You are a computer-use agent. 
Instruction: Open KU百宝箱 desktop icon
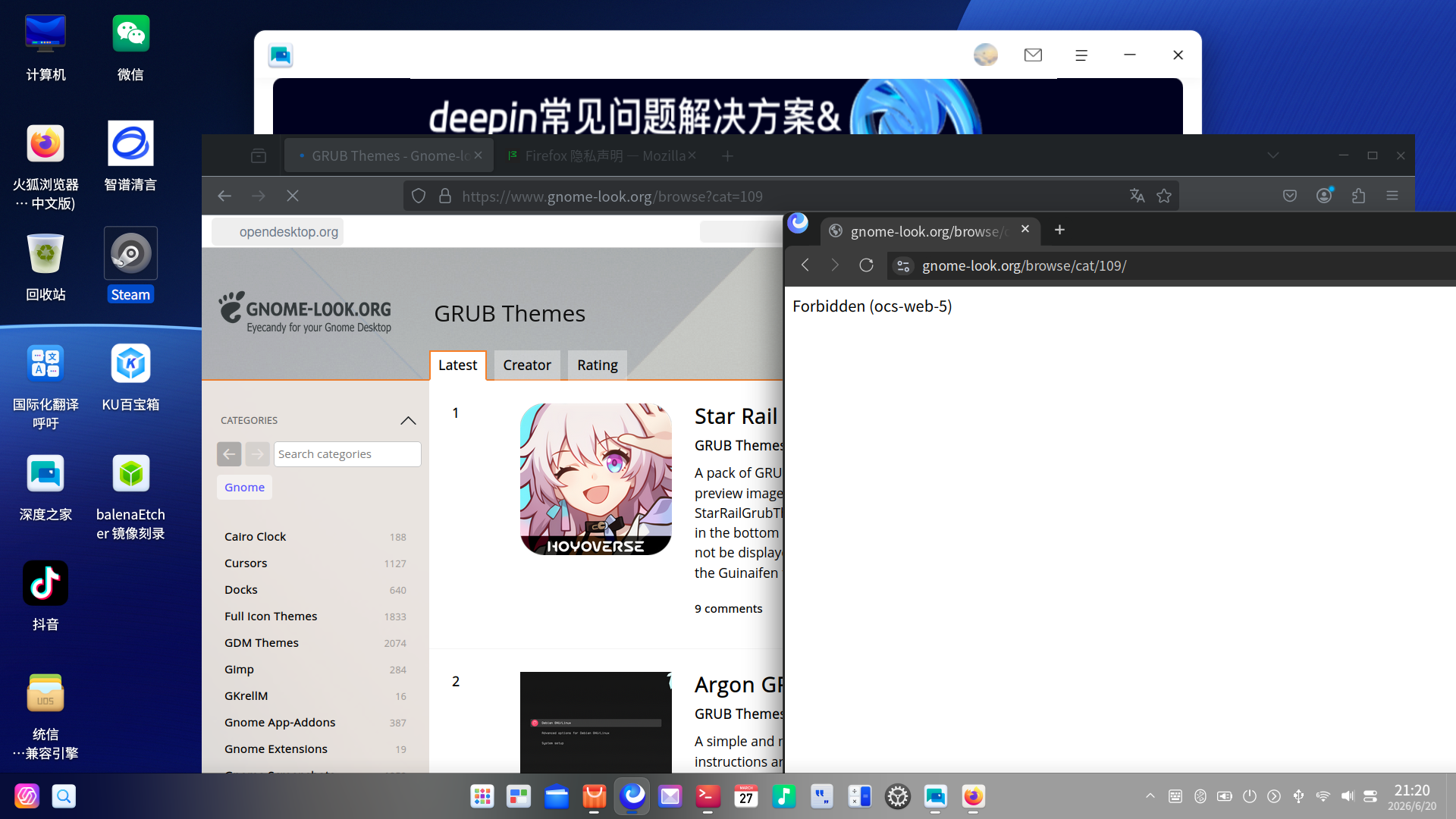pyautogui.click(x=130, y=377)
